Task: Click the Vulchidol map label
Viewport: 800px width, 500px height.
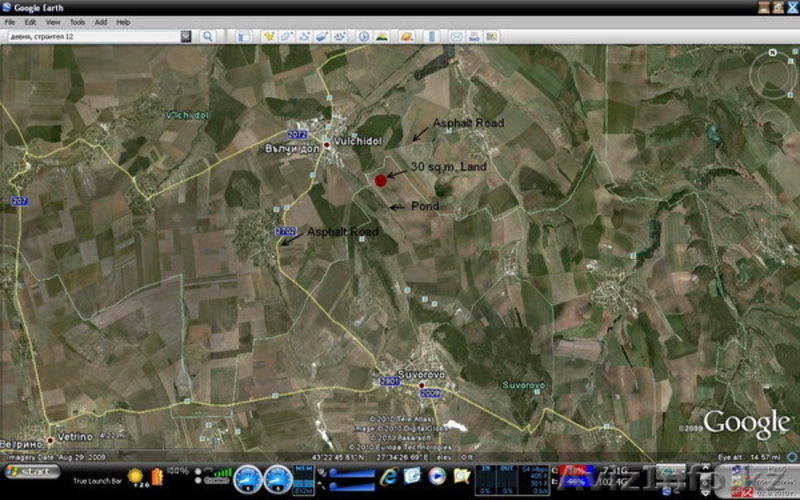Action: (x=357, y=141)
